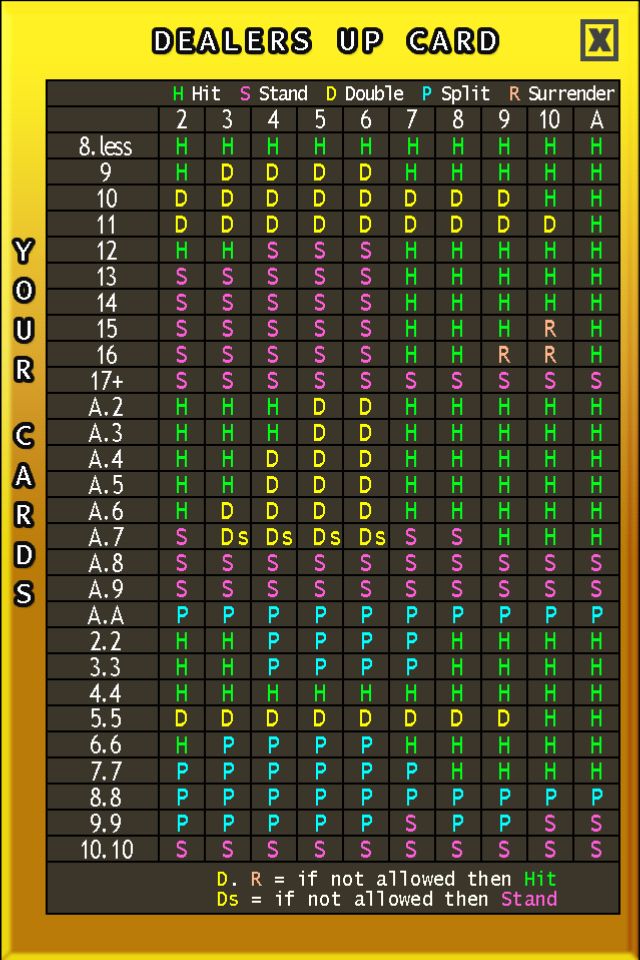Viewport: 640px width, 960px height.
Task: Click the H cell for 12 versus dealer 2
Action: click(182, 250)
